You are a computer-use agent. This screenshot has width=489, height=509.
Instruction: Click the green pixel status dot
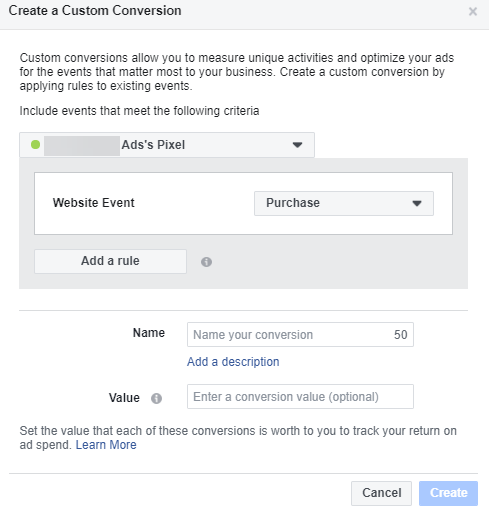36,145
